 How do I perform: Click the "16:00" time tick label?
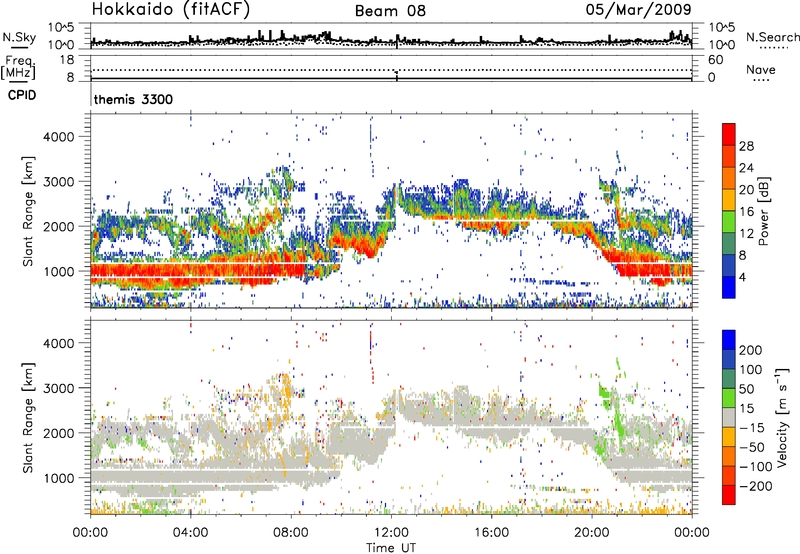tap(491, 532)
